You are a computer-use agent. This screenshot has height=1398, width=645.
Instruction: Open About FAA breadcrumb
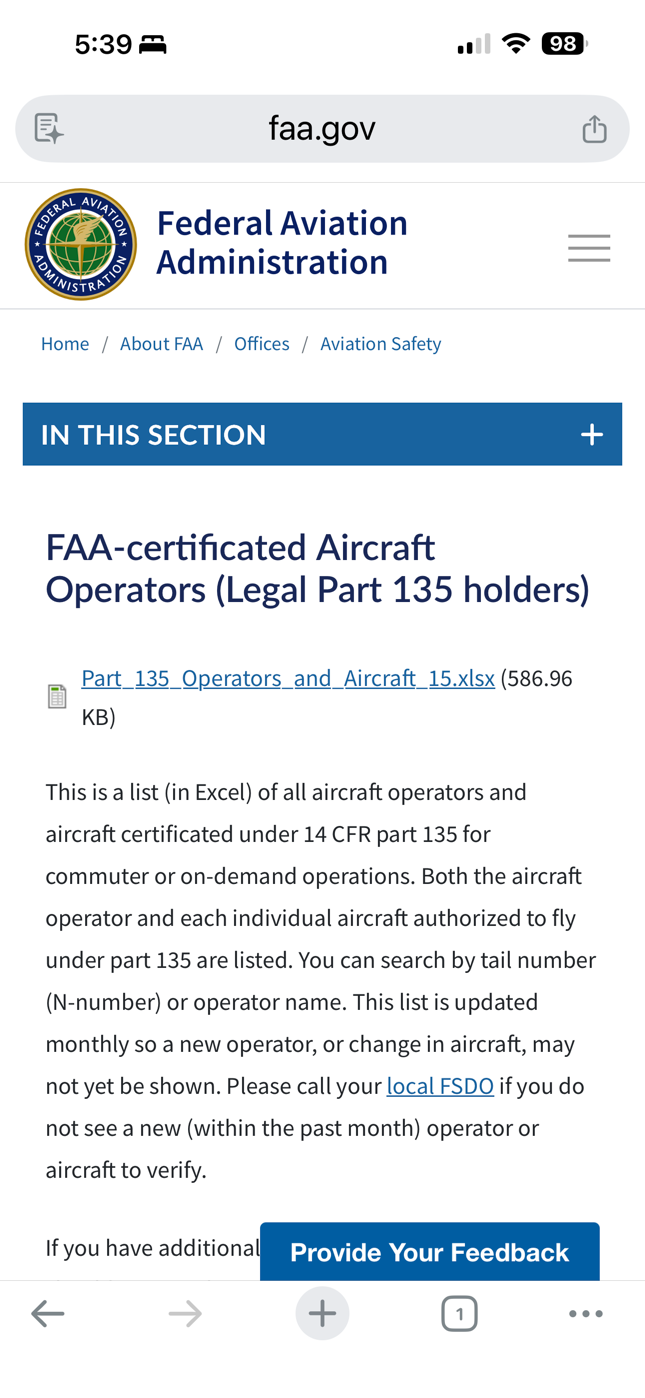click(161, 344)
